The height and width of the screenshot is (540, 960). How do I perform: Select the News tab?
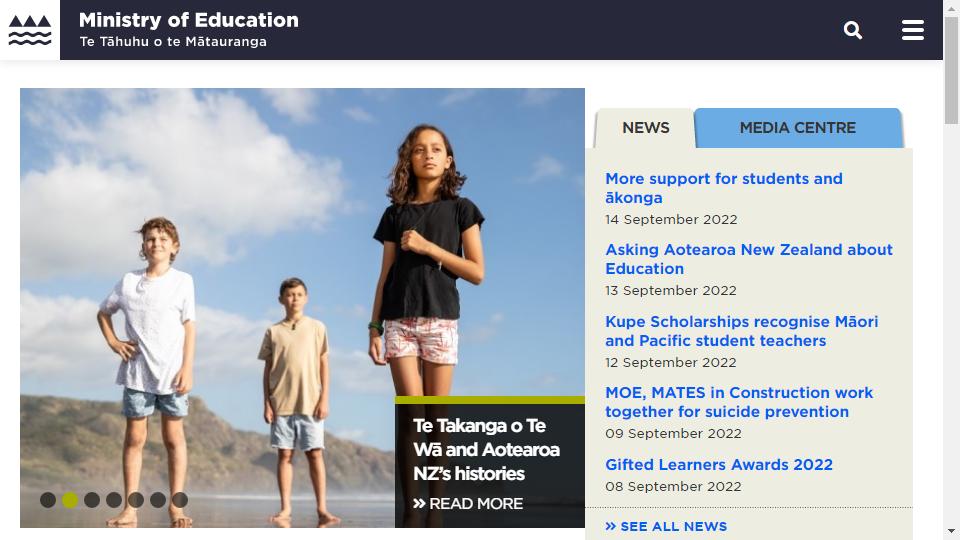[645, 128]
